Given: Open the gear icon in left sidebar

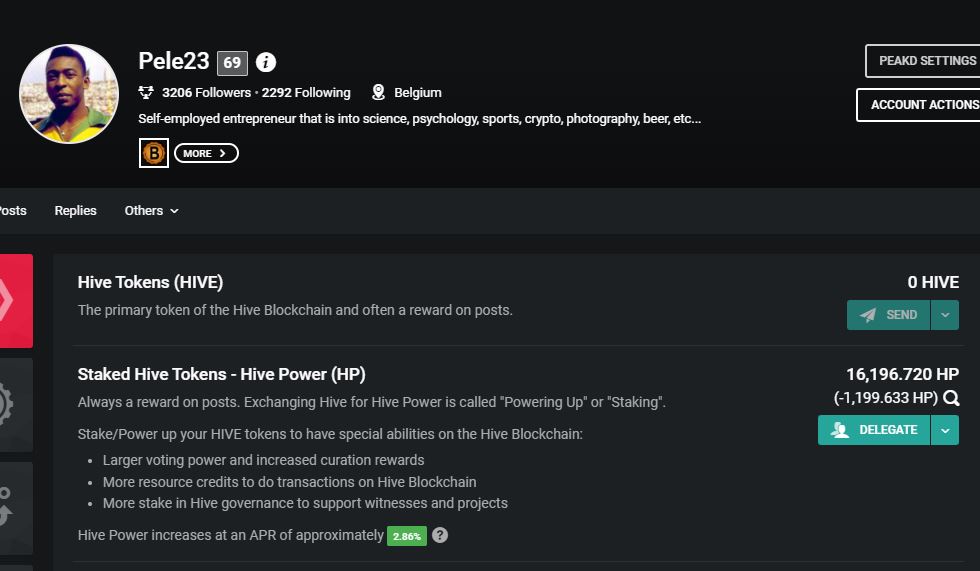Looking at the screenshot, I should (x=16, y=404).
